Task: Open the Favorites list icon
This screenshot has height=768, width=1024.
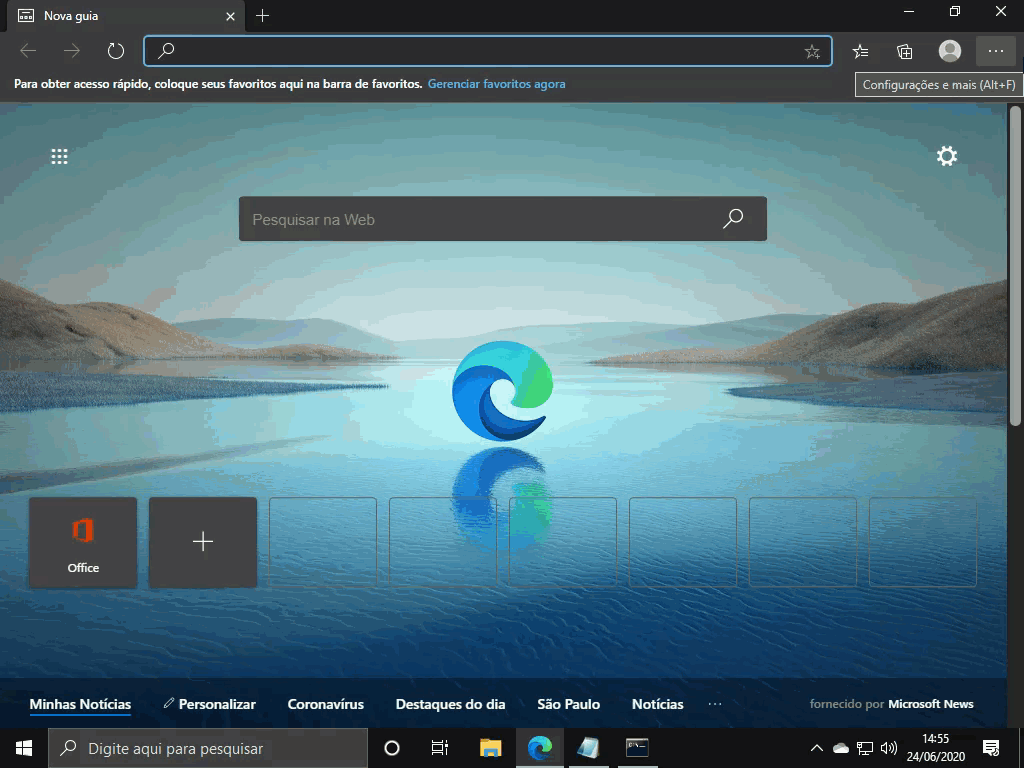Action: click(861, 51)
